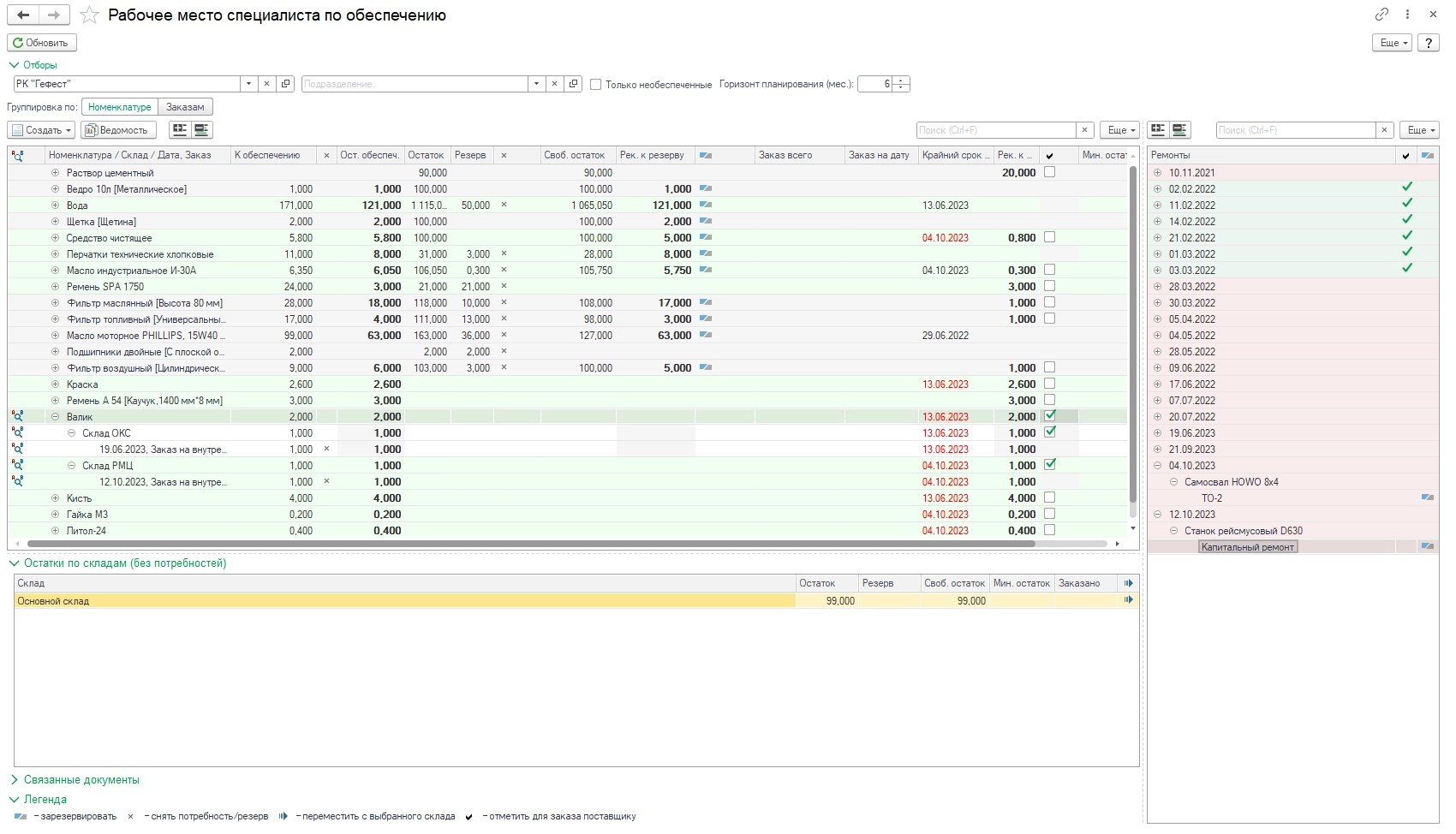This screenshot has height=834, width=1456.
Task: Switch grouping to Заказам
Action: click(x=185, y=107)
